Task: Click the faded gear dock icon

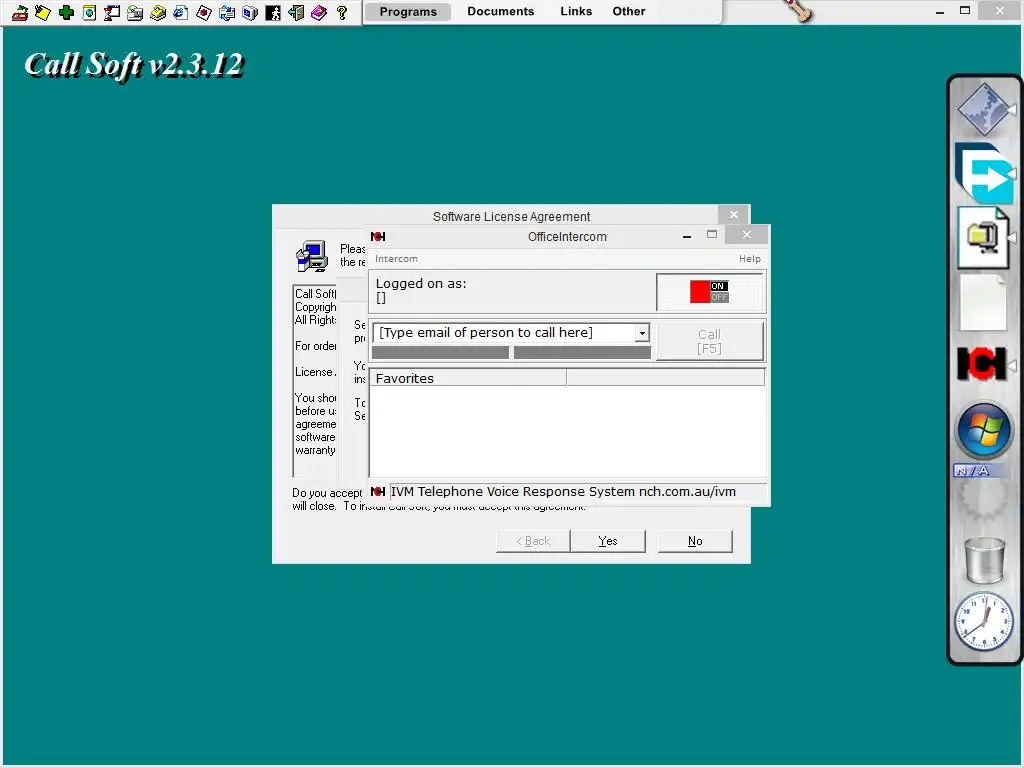Action: pos(984,500)
